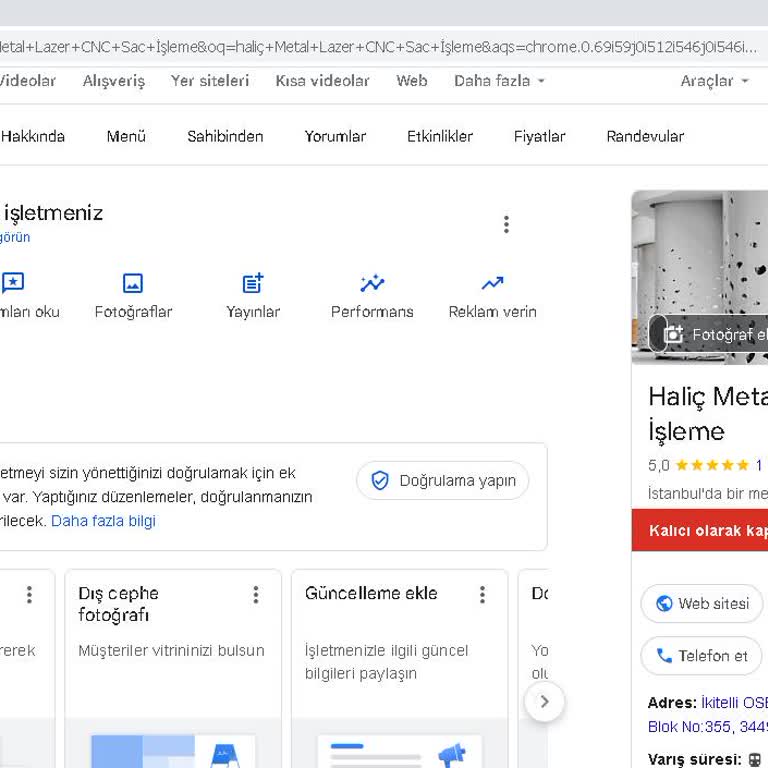Image resolution: width=768 pixels, height=768 pixels.
Task: Switch to the Videolar tab
Action: [x=27, y=81]
